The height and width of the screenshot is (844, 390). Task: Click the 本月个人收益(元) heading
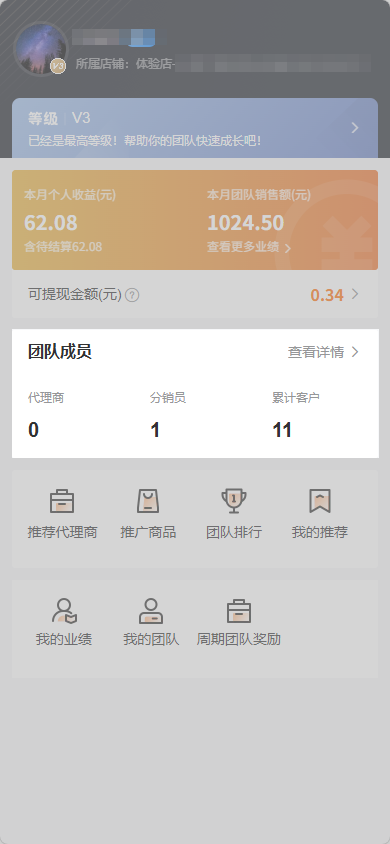pos(70,195)
